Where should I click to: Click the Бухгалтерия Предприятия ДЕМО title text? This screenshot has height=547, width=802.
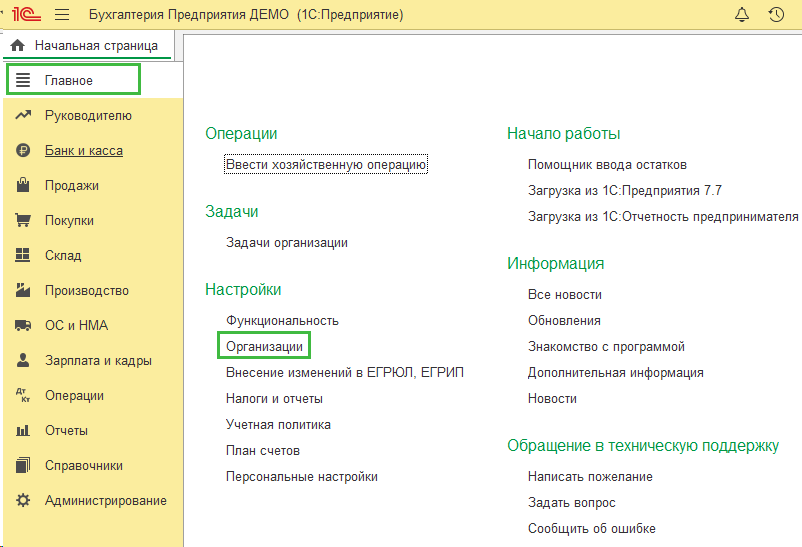[x=189, y=14]
